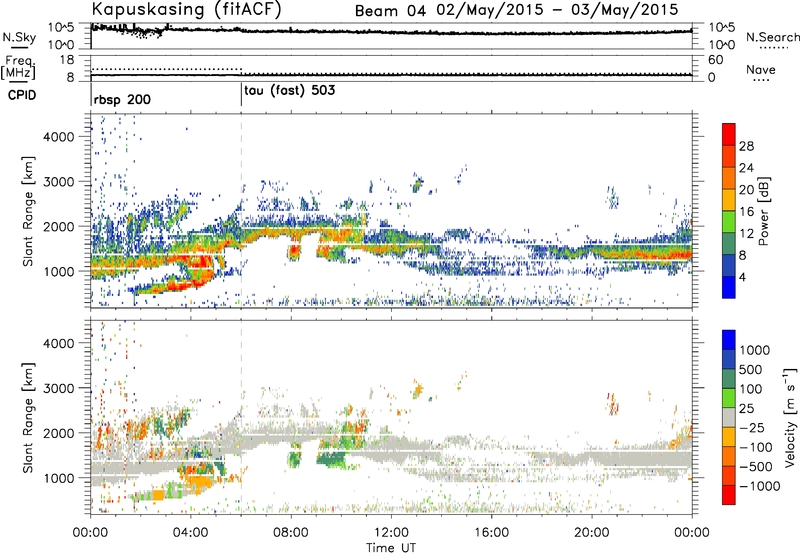Viewport: 800px width, 554px height.
Task: Click the 'Velocity [m s-1]' colorbar label
Action: point(790,417)
